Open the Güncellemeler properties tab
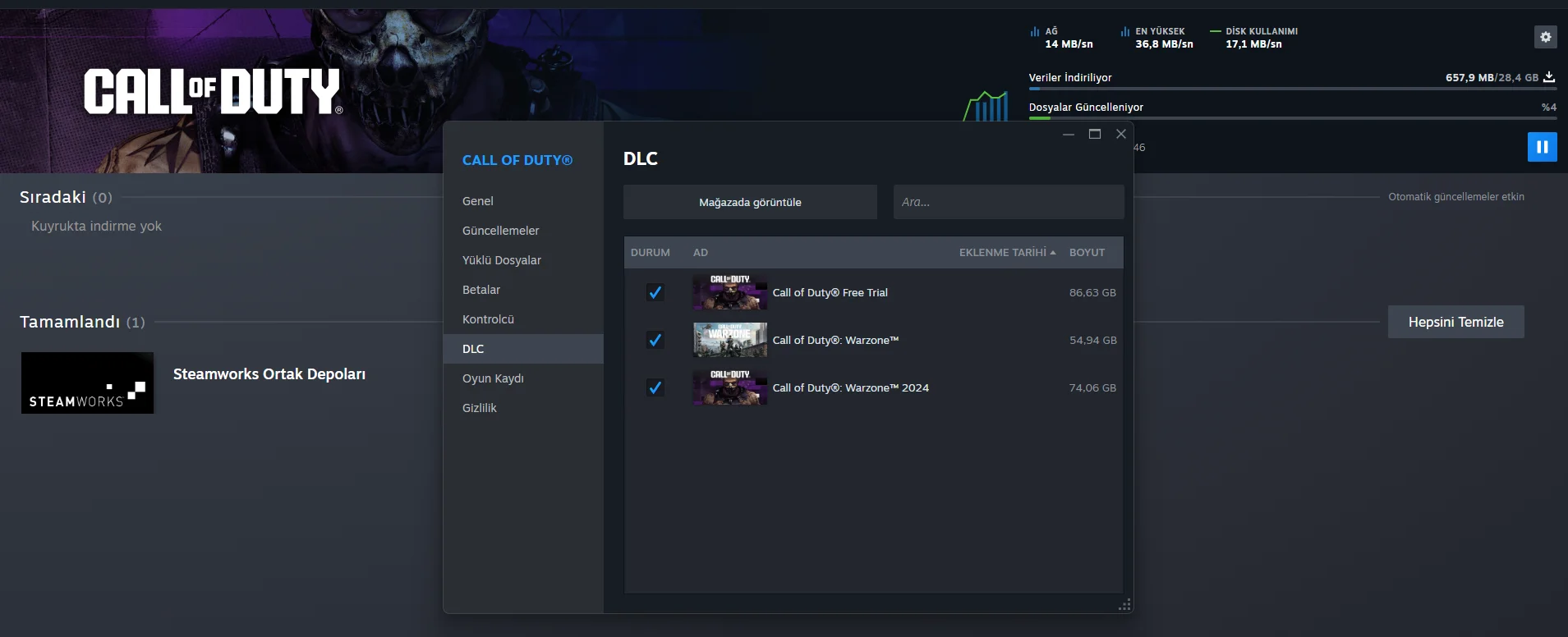 coord(523,231)
